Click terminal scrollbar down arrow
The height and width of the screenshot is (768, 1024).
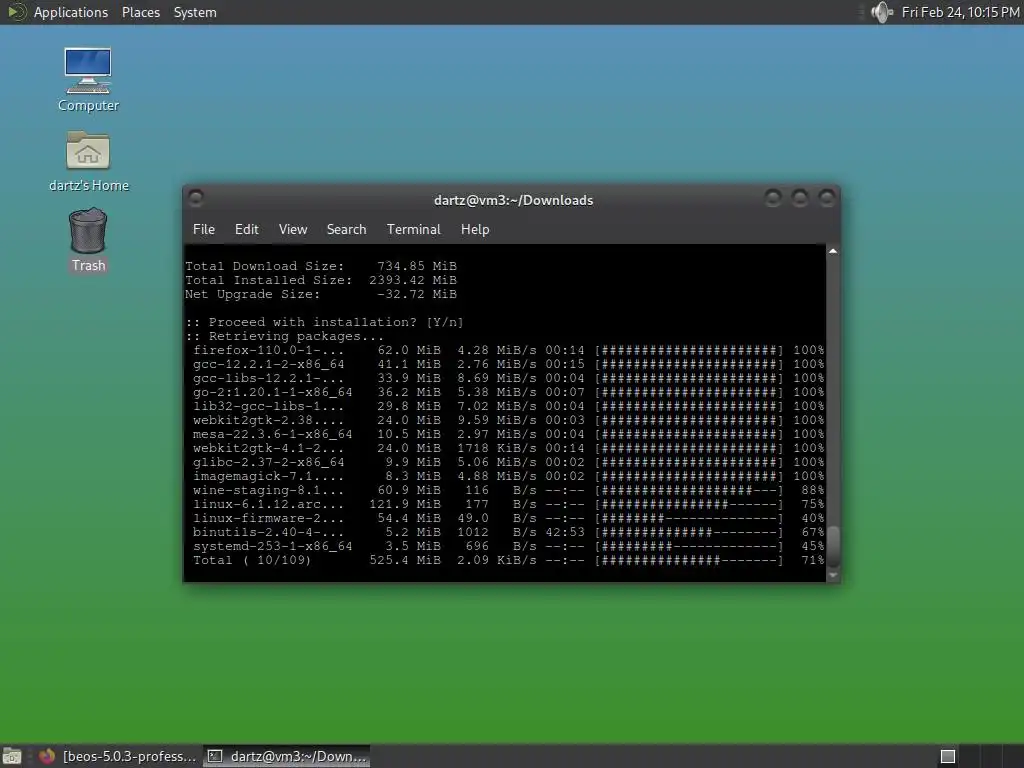pyautogui.click(x=833, y=575)
